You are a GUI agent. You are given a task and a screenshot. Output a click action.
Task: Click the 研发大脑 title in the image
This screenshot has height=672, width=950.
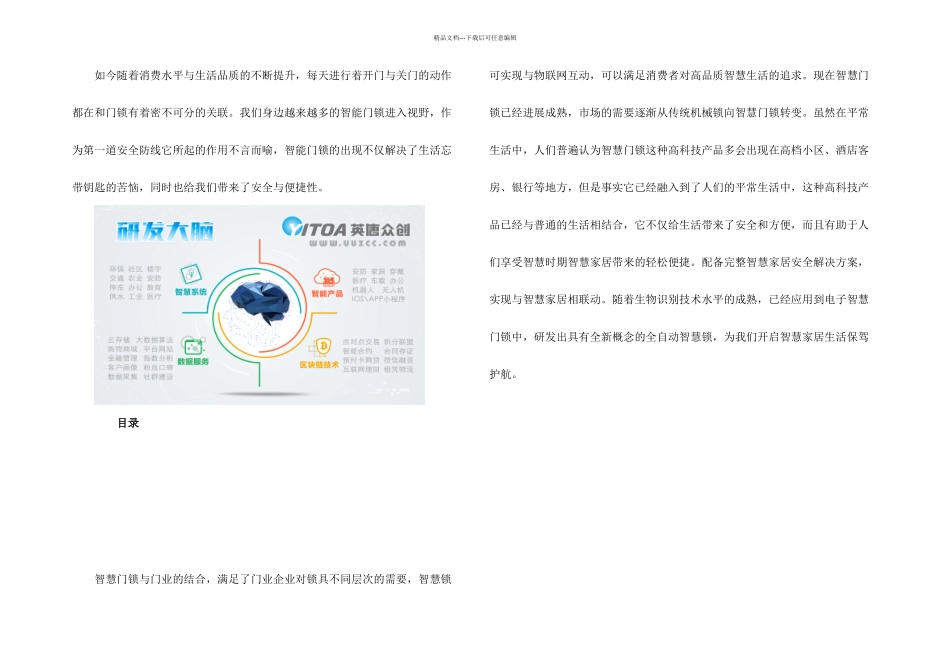165,231
